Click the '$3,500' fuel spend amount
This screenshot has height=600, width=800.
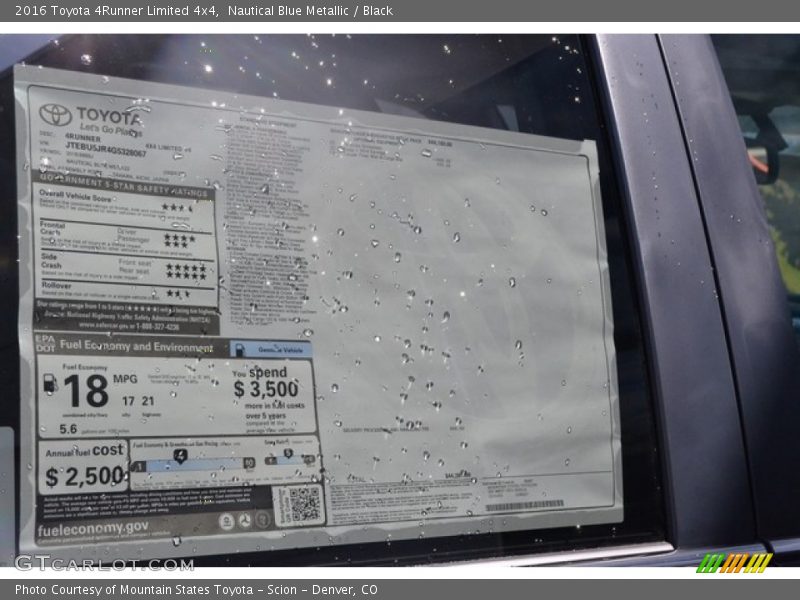pyautogui.click(x=266, y=389)
